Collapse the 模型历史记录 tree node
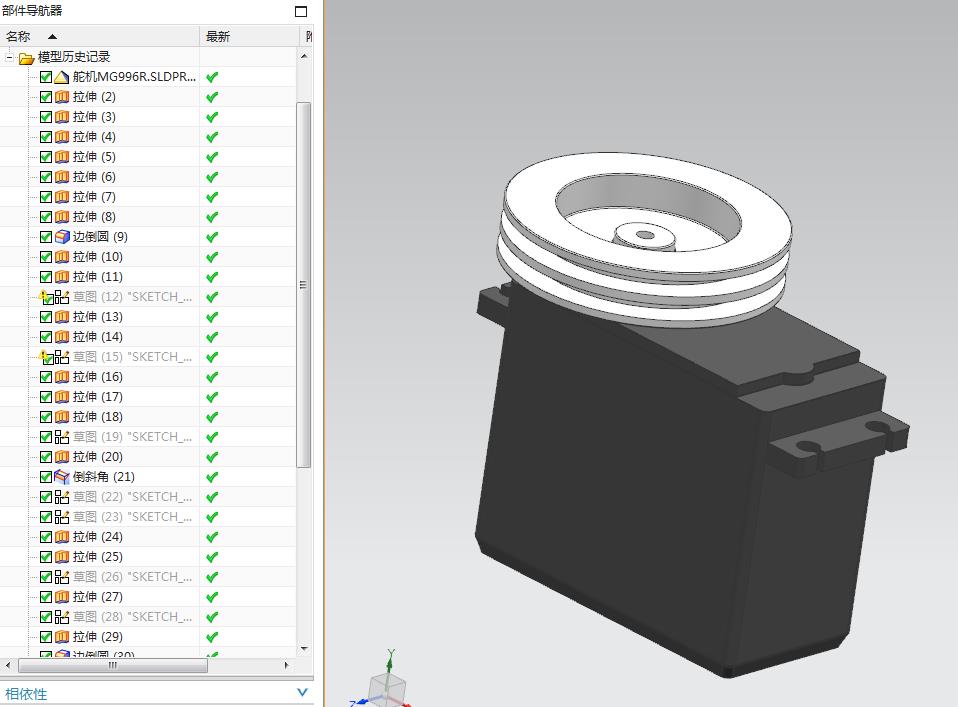Image resolution: width=958 pixels, height=707 pixels. point(9,57)
